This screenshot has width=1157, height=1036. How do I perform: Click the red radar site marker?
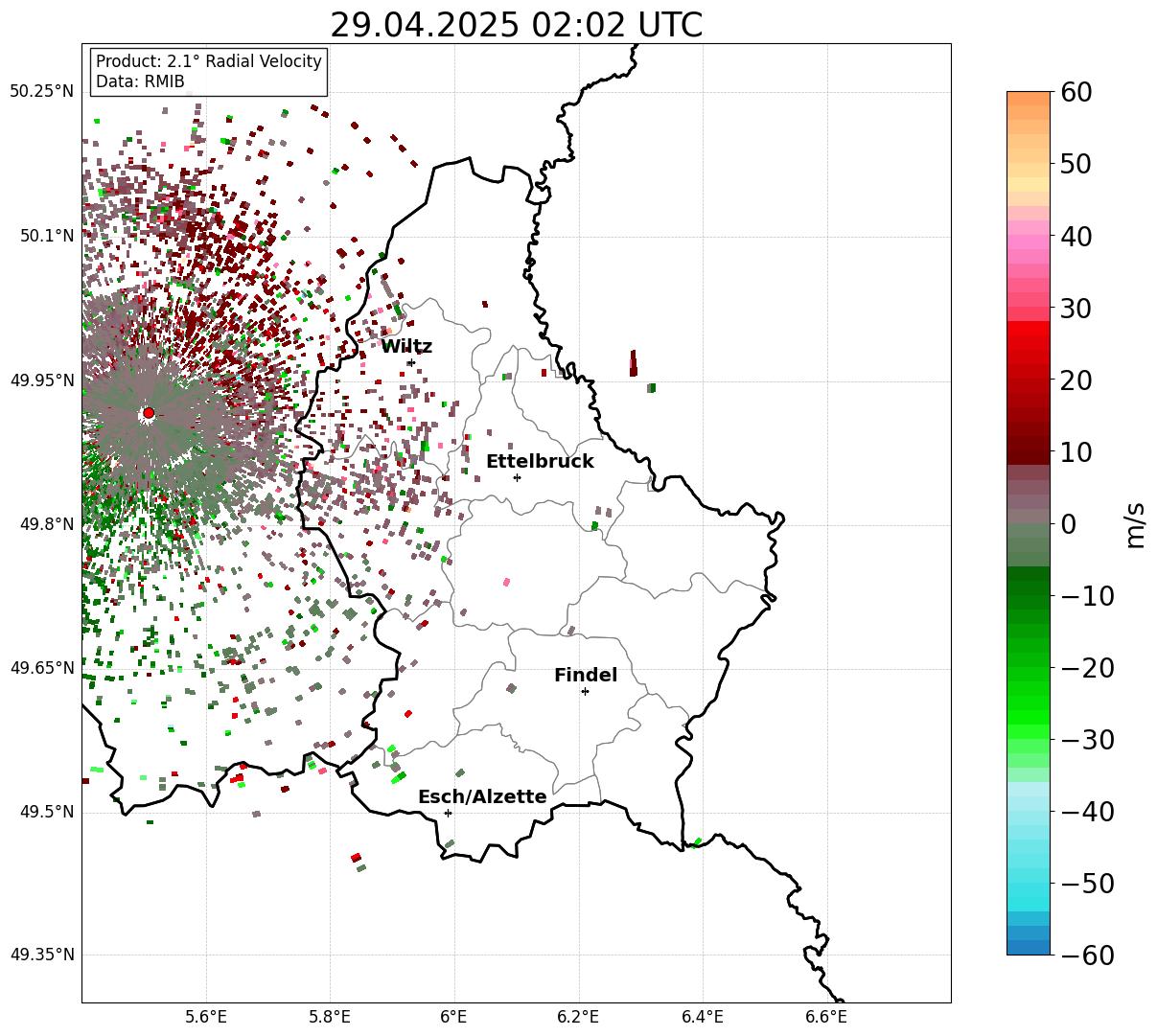tap(149, 413)
